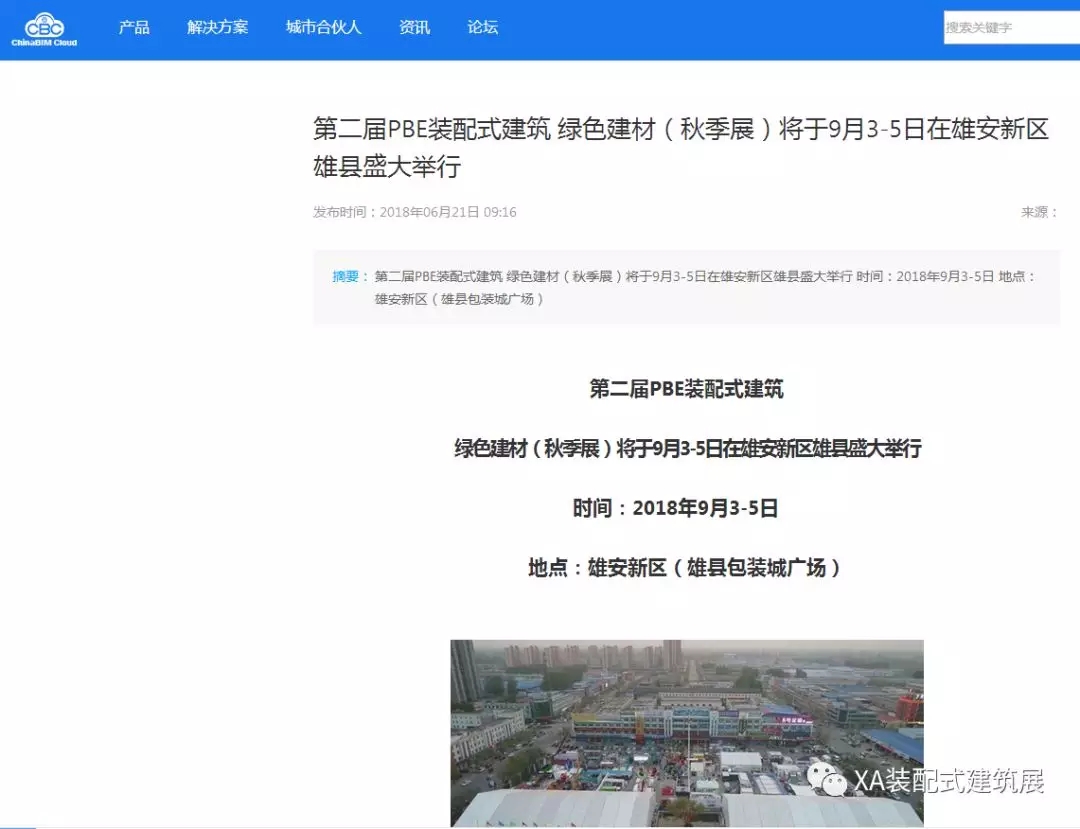
Task: Click the 发布时间 2018年06月21日 timestamp
Action: pos(415,212)
